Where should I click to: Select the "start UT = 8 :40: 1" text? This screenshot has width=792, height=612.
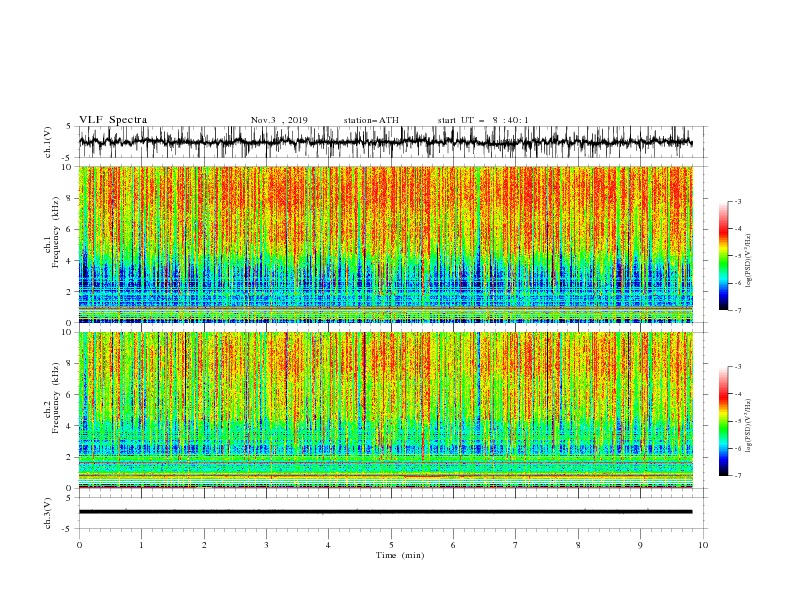(x=483, y=120)
